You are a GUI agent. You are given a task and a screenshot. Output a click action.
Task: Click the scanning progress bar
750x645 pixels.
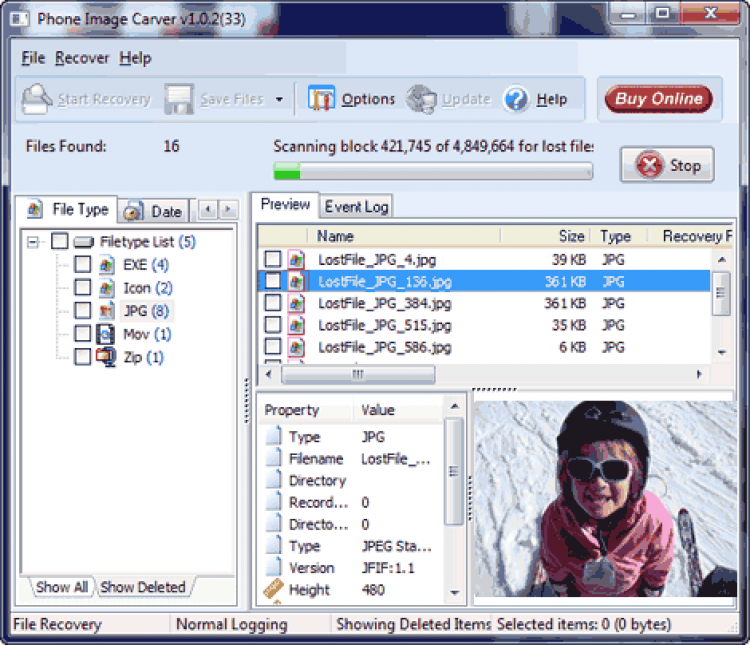pos(433,171)
